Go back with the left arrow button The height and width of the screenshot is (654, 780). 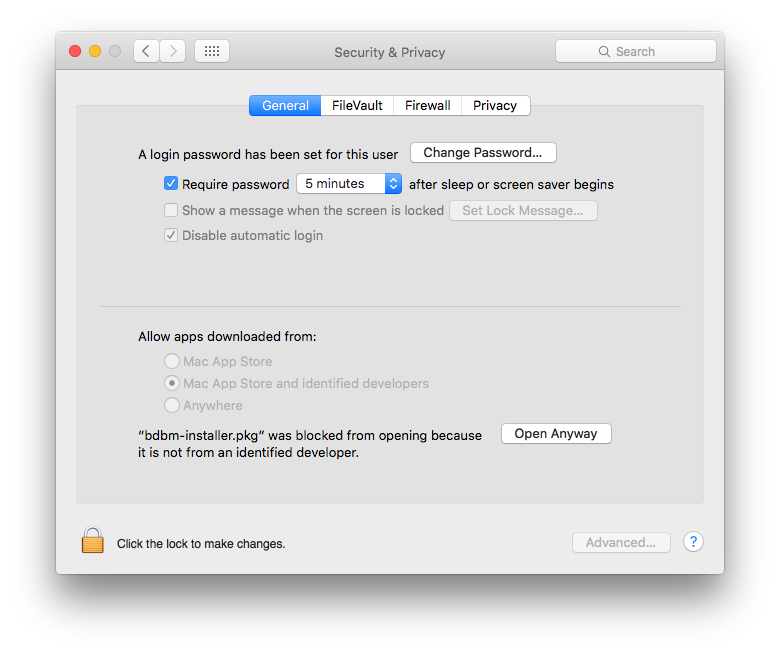click(146, 51)
